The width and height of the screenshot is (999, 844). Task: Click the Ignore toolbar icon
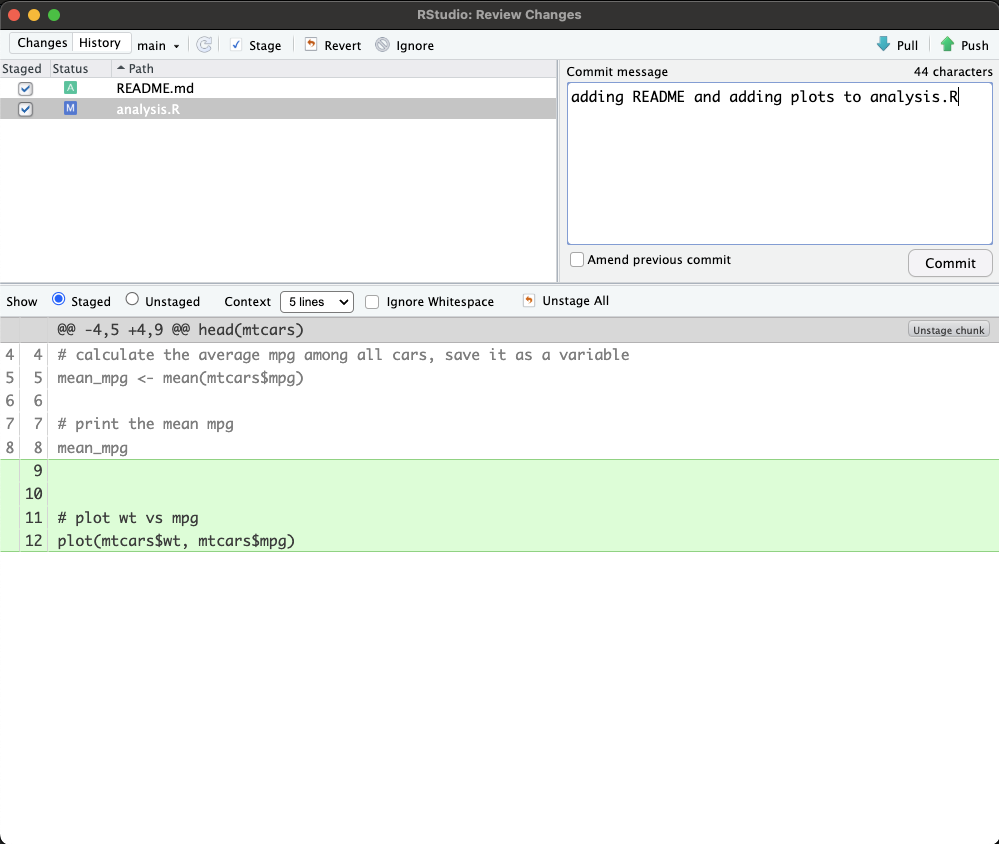tap(382, 45)
